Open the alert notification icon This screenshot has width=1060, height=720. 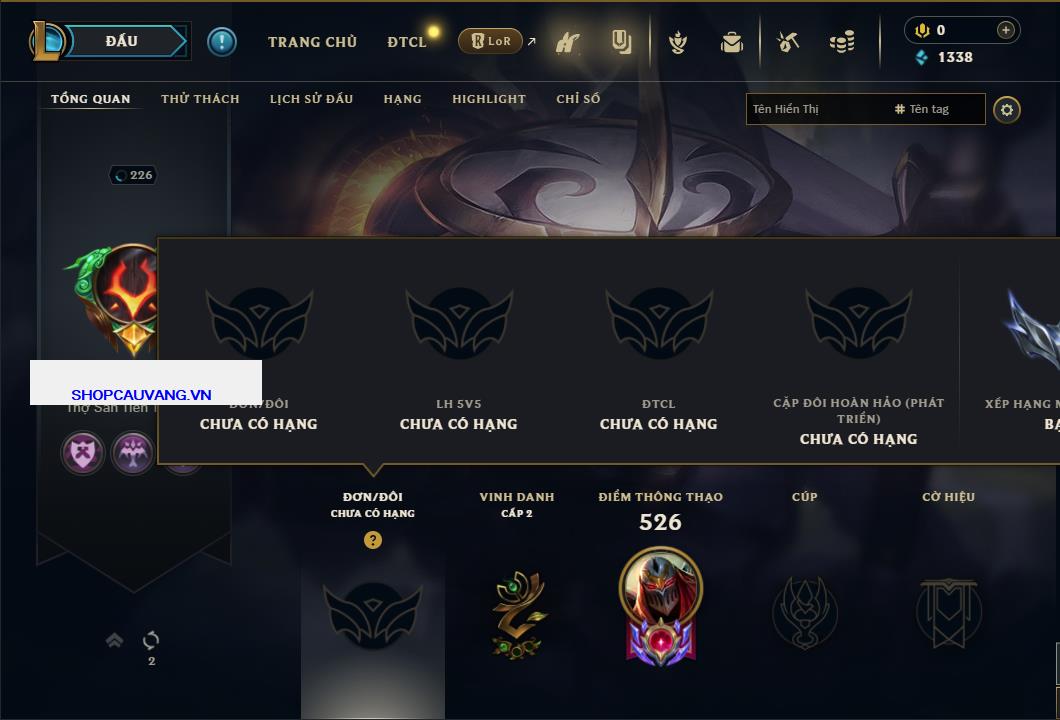pos(222,42)
